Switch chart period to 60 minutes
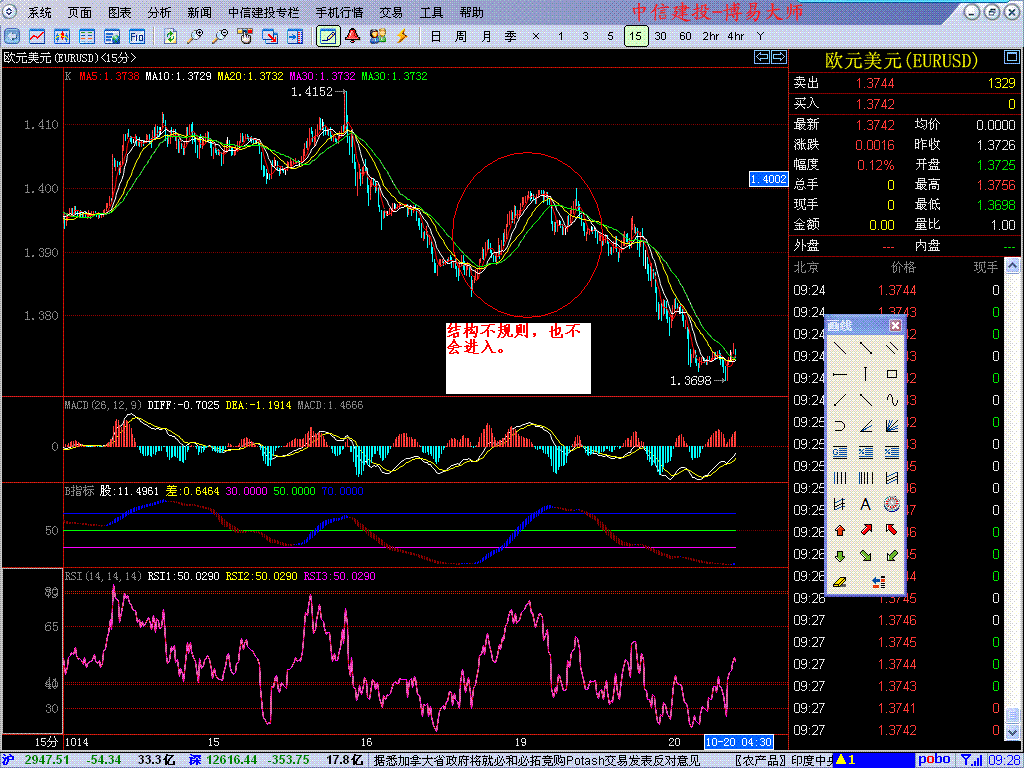1024x768 pixels. [x=686, y=36]
